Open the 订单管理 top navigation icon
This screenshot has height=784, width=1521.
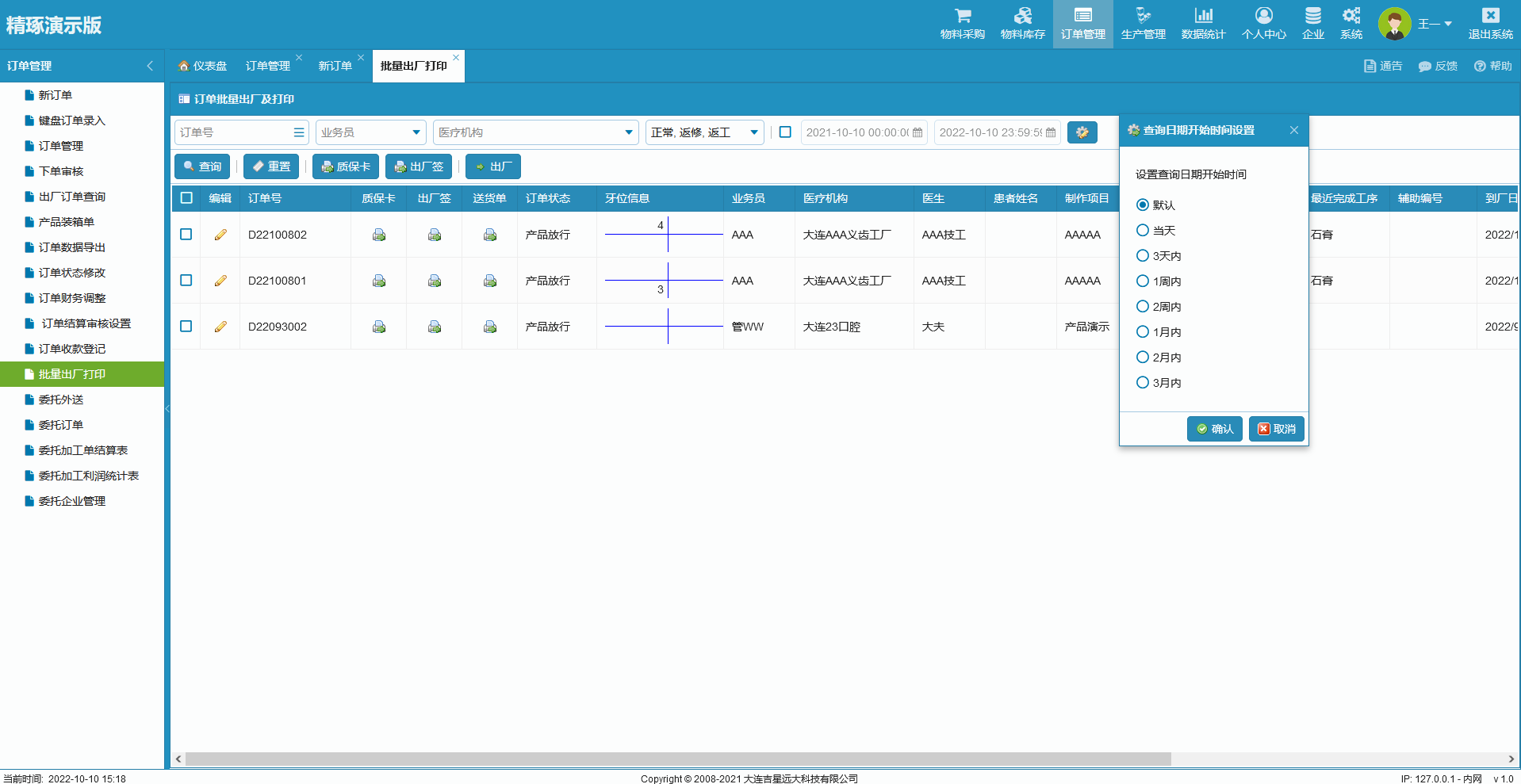[x=1082, y=16]
